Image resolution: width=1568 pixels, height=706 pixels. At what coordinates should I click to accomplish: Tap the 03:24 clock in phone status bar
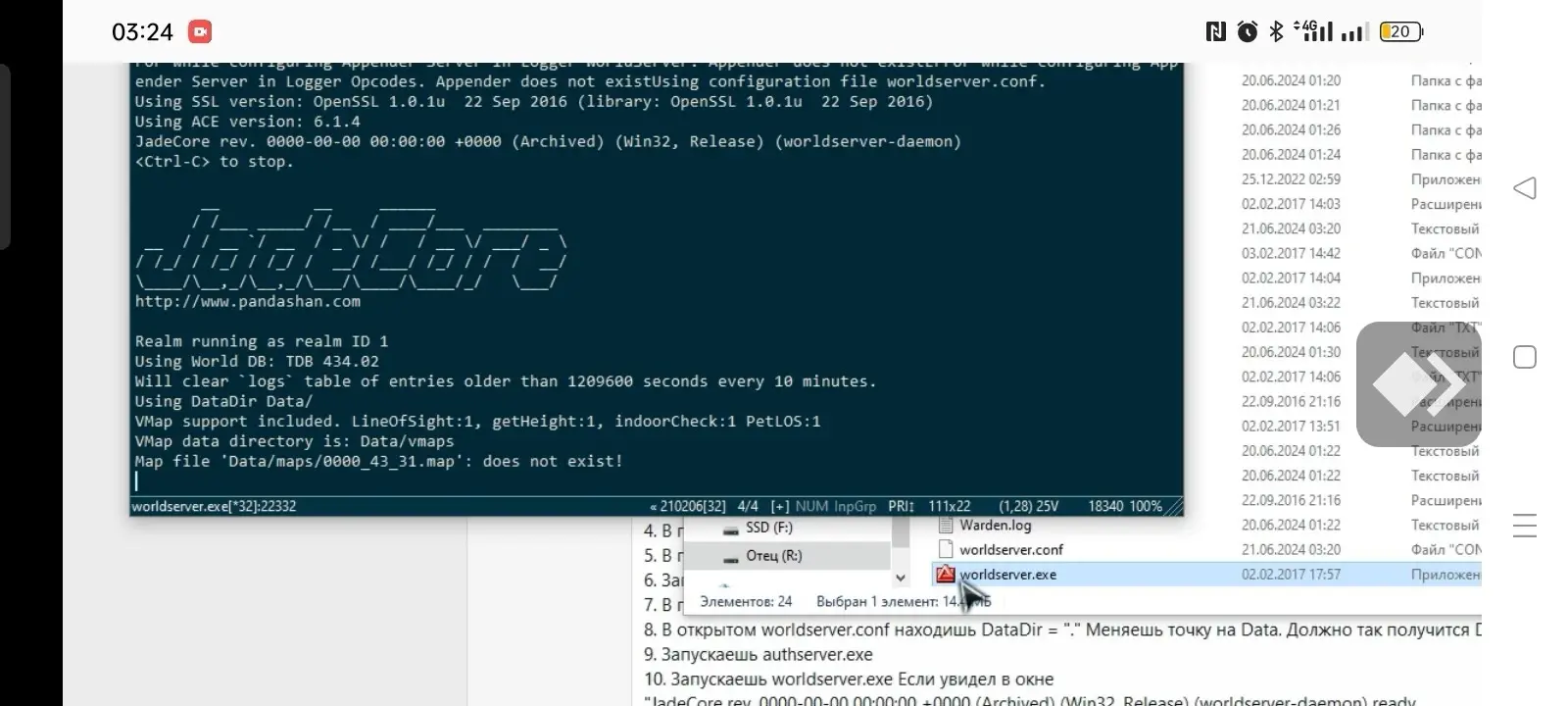(142, 32)
